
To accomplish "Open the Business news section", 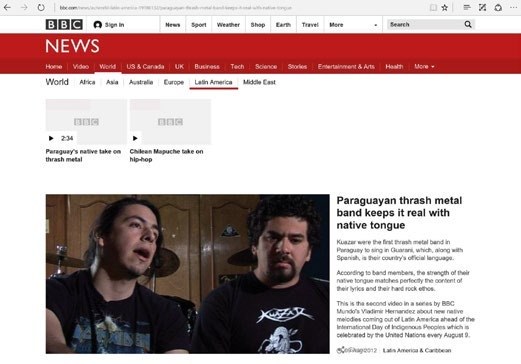I will tap(207, 67).
